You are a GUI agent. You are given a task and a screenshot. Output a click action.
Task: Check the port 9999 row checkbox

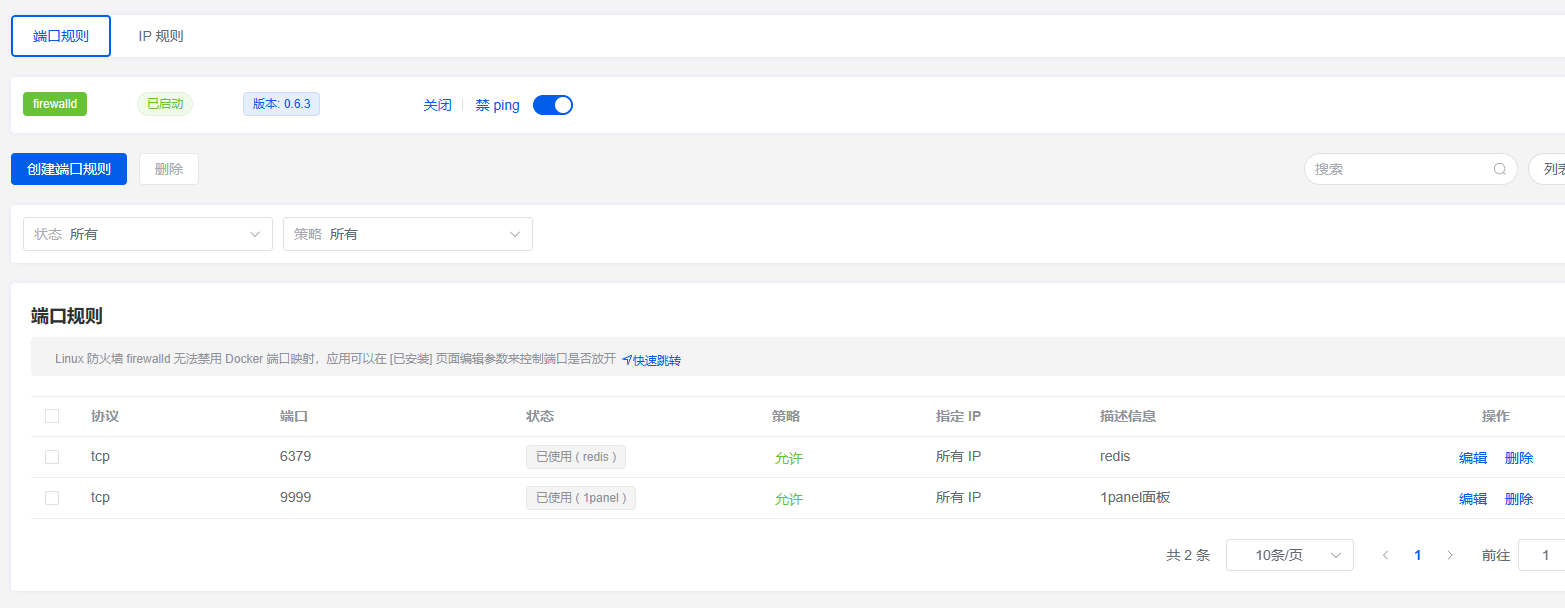(52, 497)
